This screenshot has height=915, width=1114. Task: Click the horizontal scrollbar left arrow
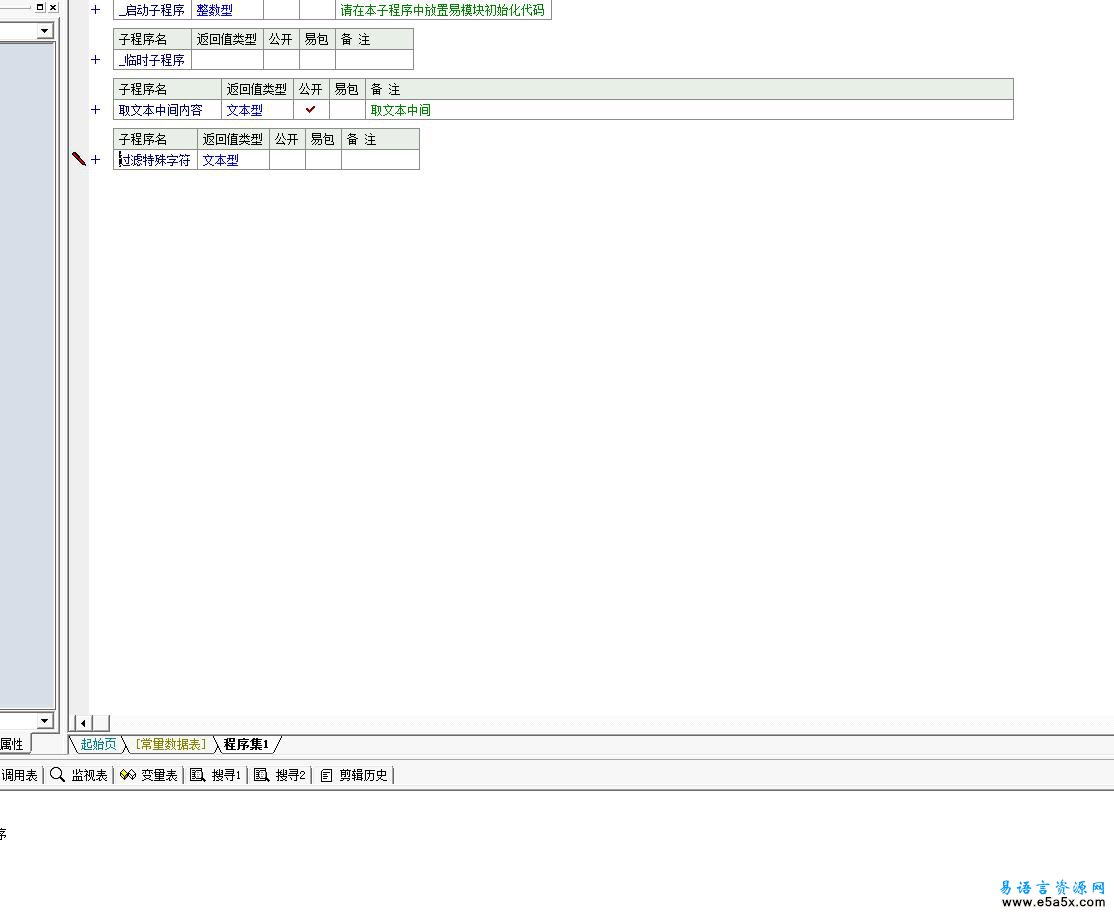click(x=83, y=723)
